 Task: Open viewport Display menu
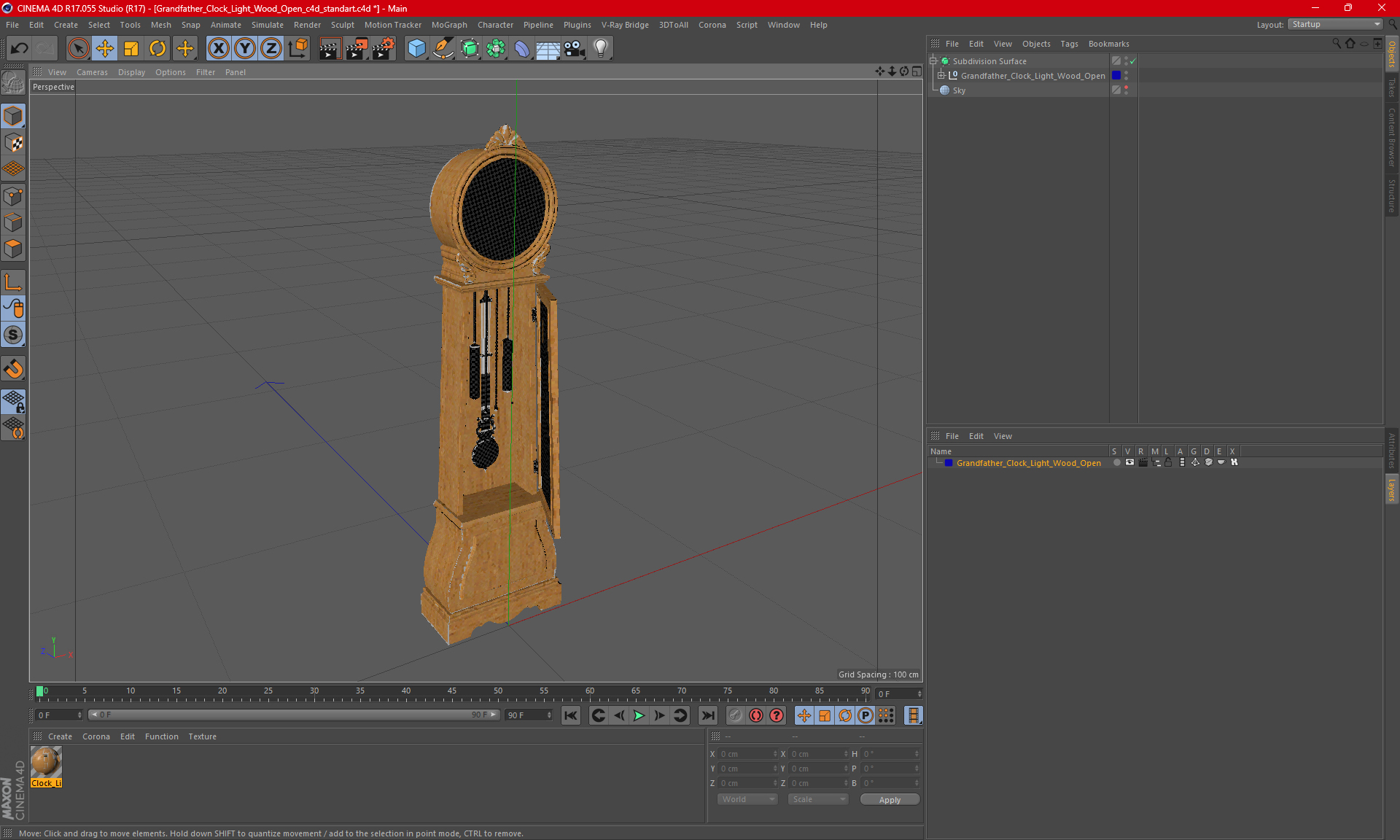131,72
